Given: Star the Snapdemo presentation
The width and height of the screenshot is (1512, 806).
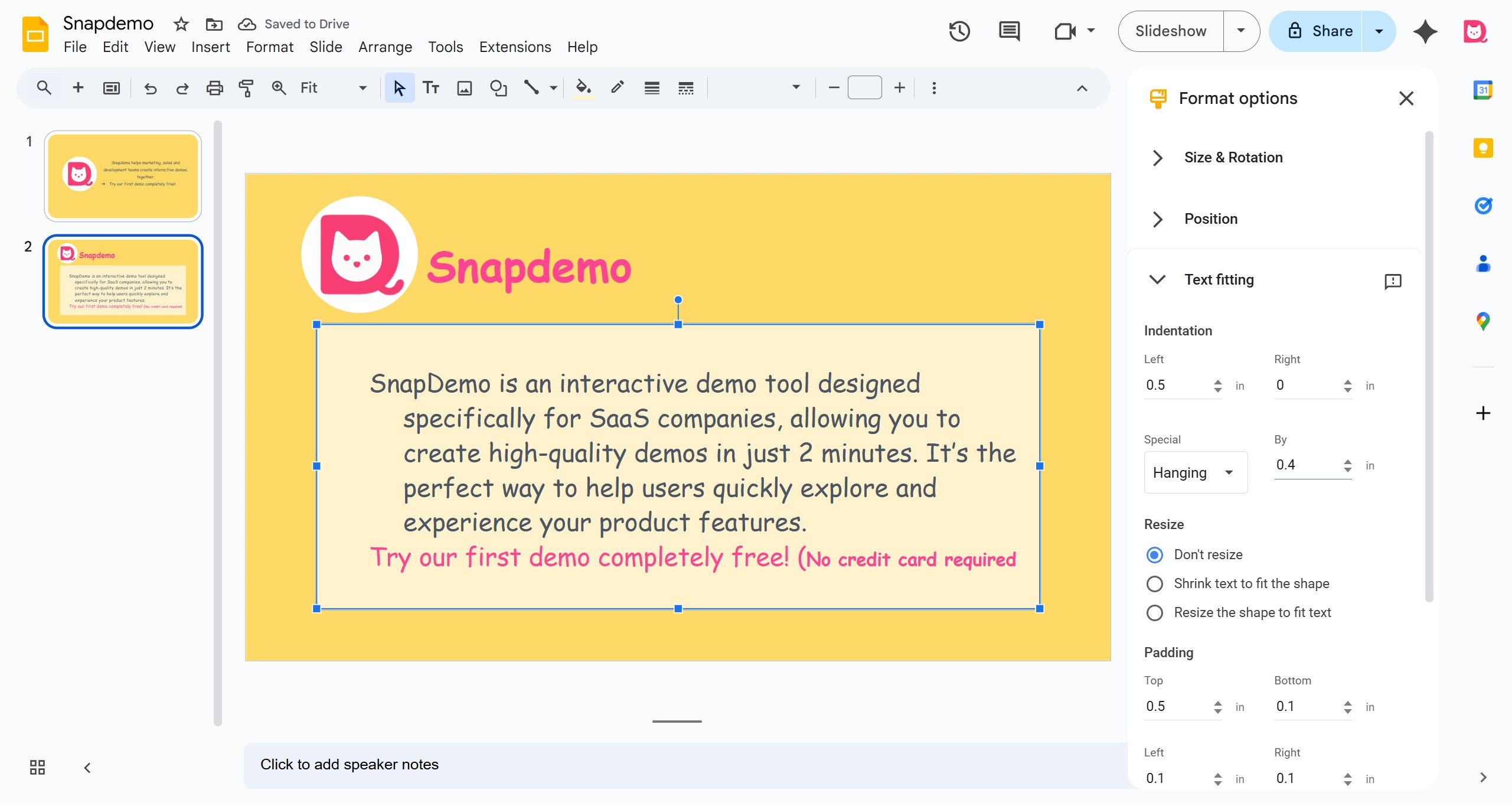Looking at the screenshot, I should tap(181, 24).
